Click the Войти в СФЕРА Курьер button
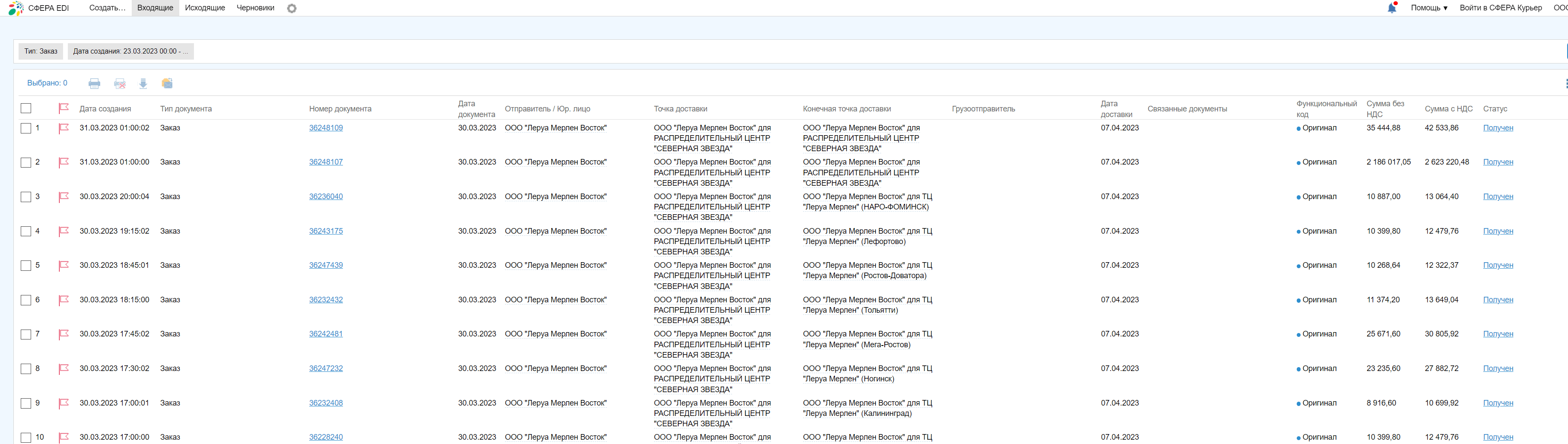Image resolution: width=1568 pixels, height=444 pixels. pyautogui.click(x=1501, y=8)
